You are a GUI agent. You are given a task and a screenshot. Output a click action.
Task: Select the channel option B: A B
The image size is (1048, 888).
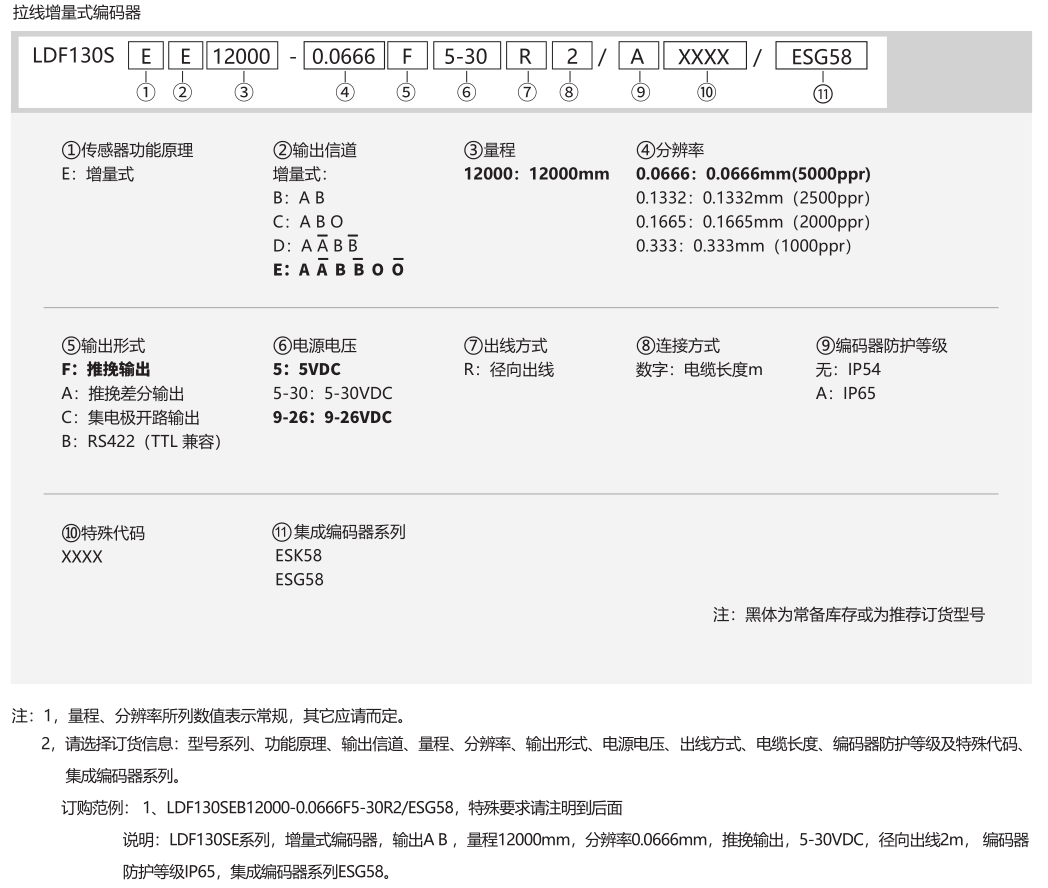click(299, 198)
